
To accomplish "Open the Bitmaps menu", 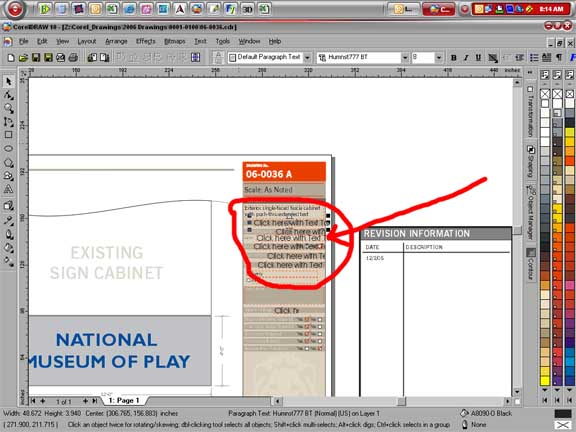I will click(x=174, y=41).
